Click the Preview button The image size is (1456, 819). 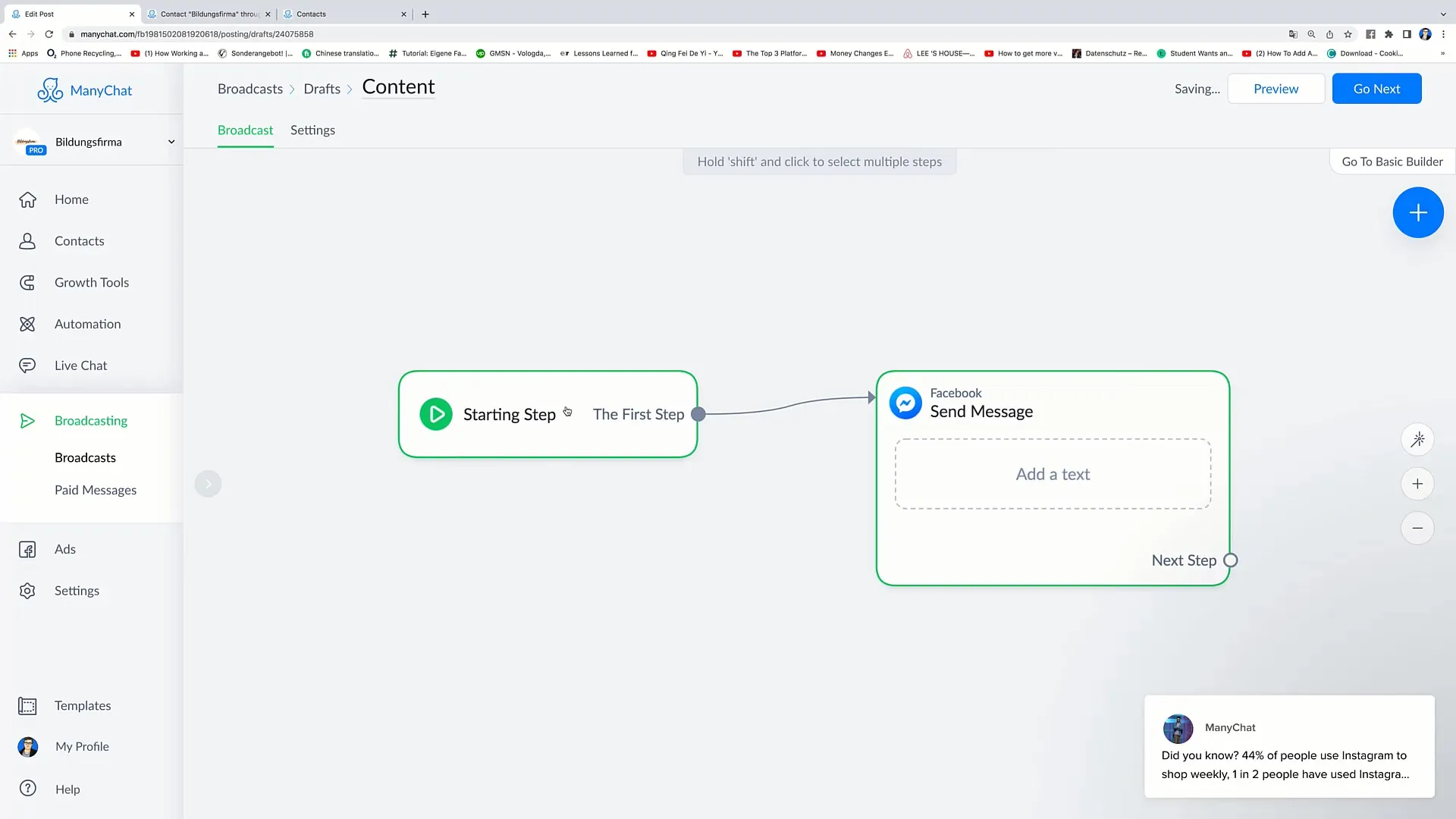click(1276, 89)
